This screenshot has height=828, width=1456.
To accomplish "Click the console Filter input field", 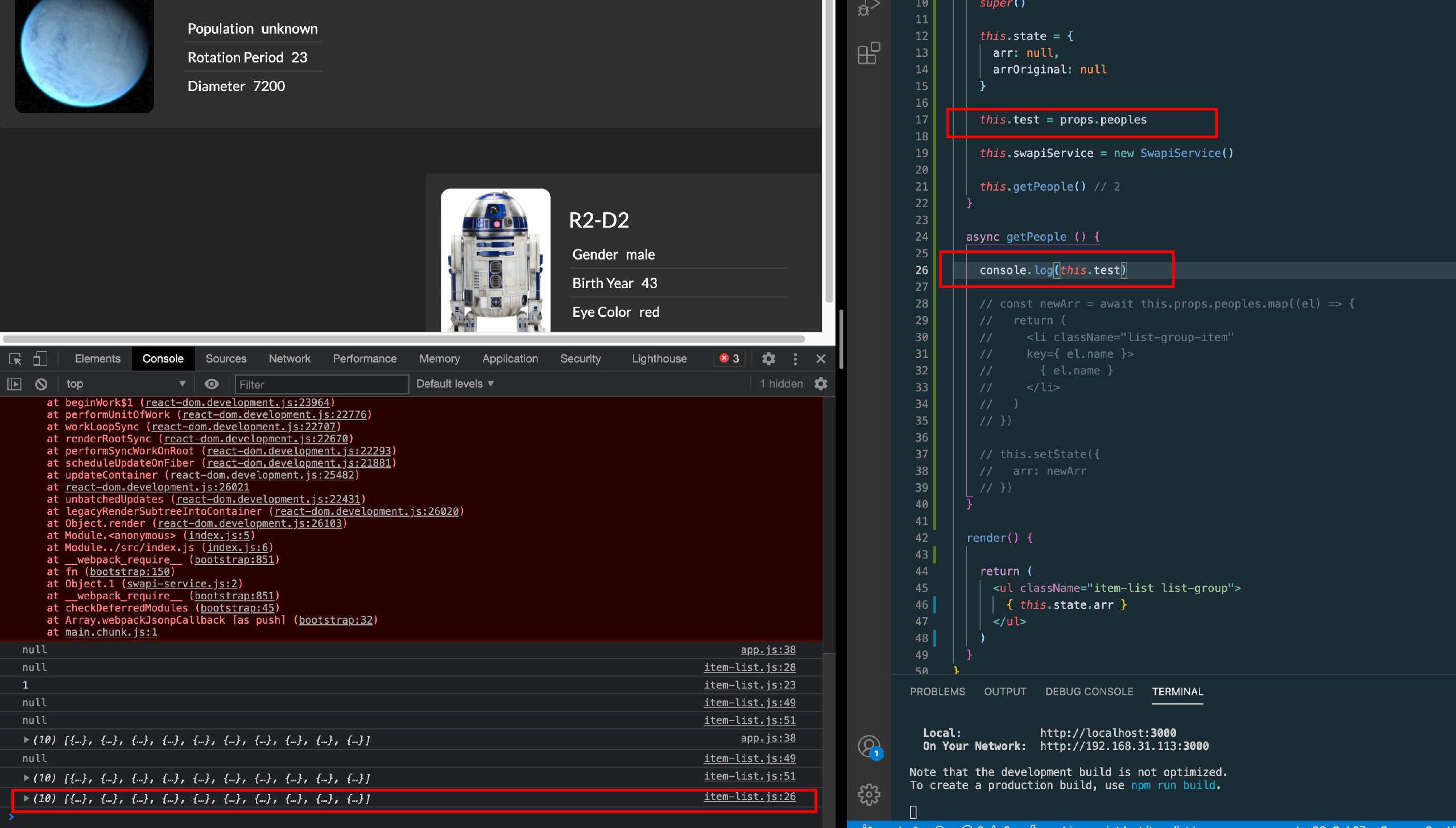I will pyautogui.click(x=321, y=384).
